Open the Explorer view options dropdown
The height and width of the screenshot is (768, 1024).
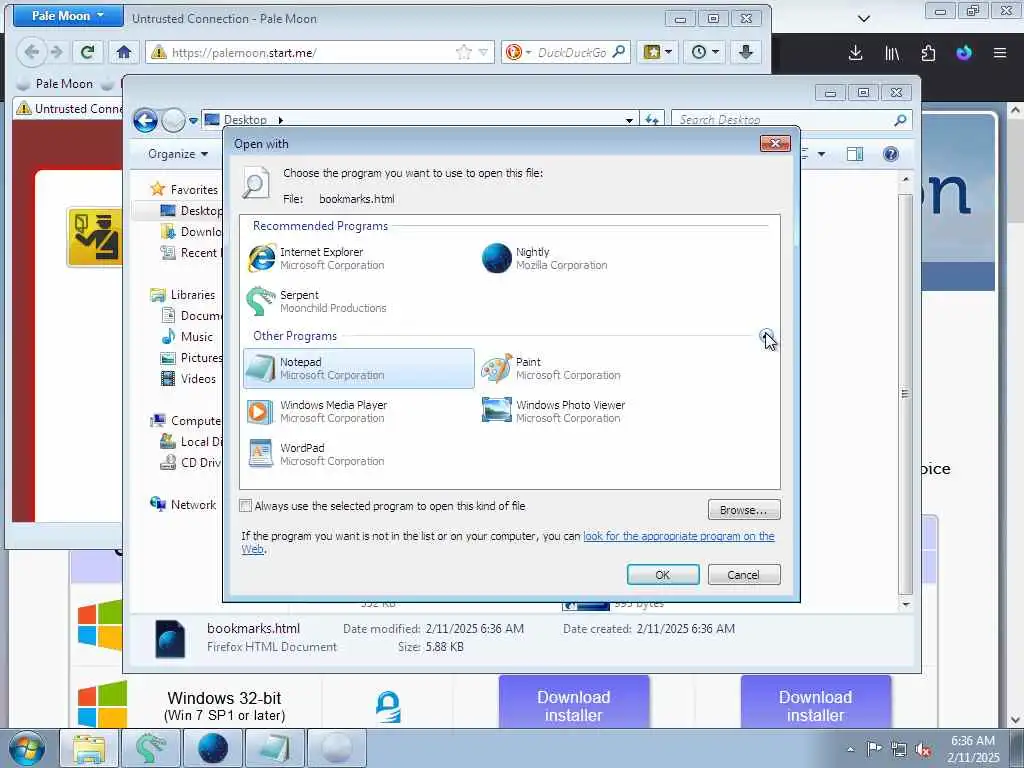pyautogui.click(x=822, y=154)
